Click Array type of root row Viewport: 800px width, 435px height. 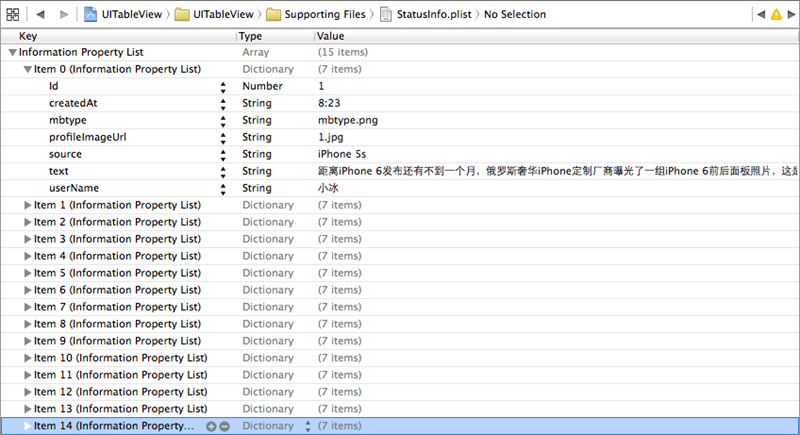[255, 52]
